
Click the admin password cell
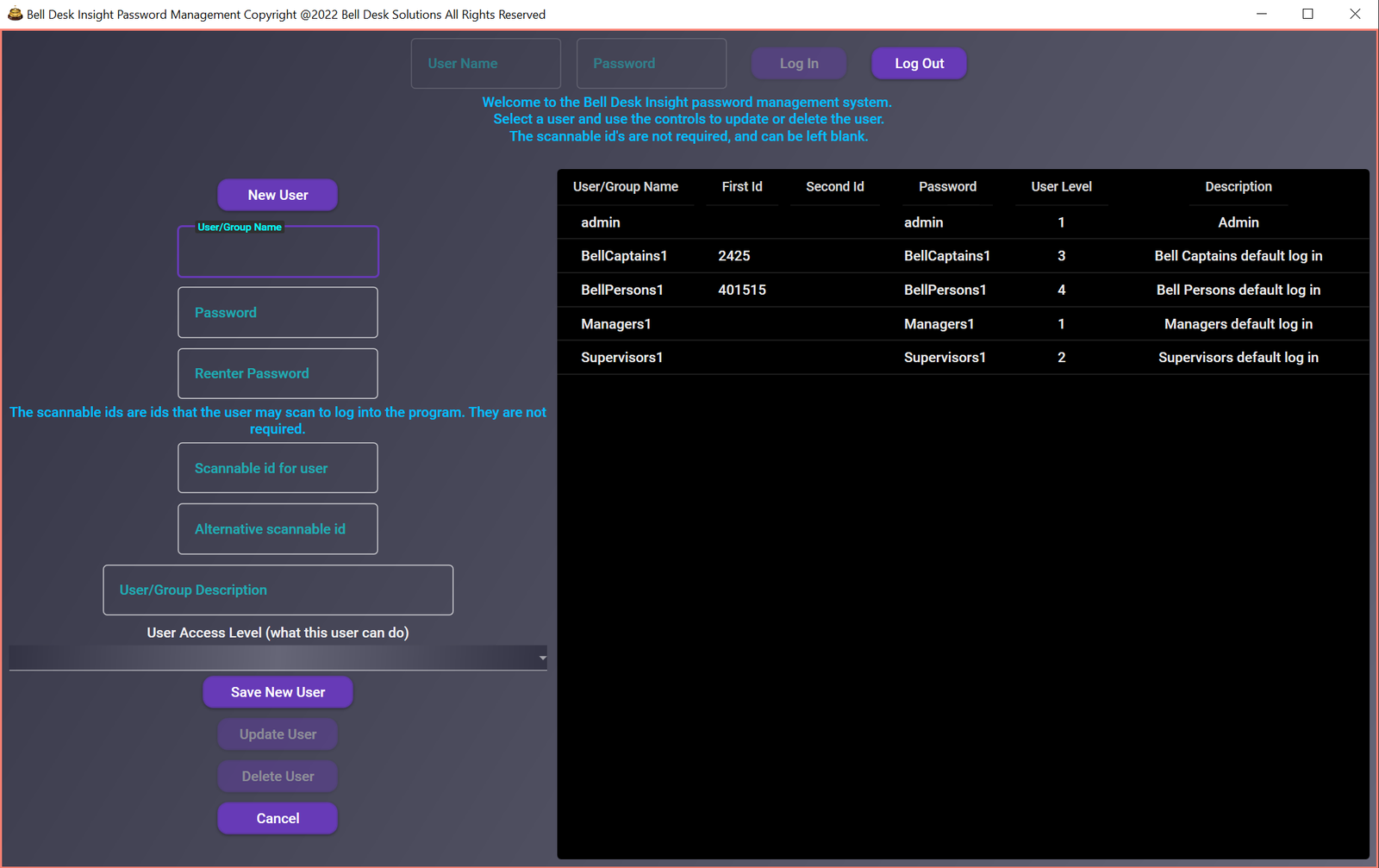924,222
